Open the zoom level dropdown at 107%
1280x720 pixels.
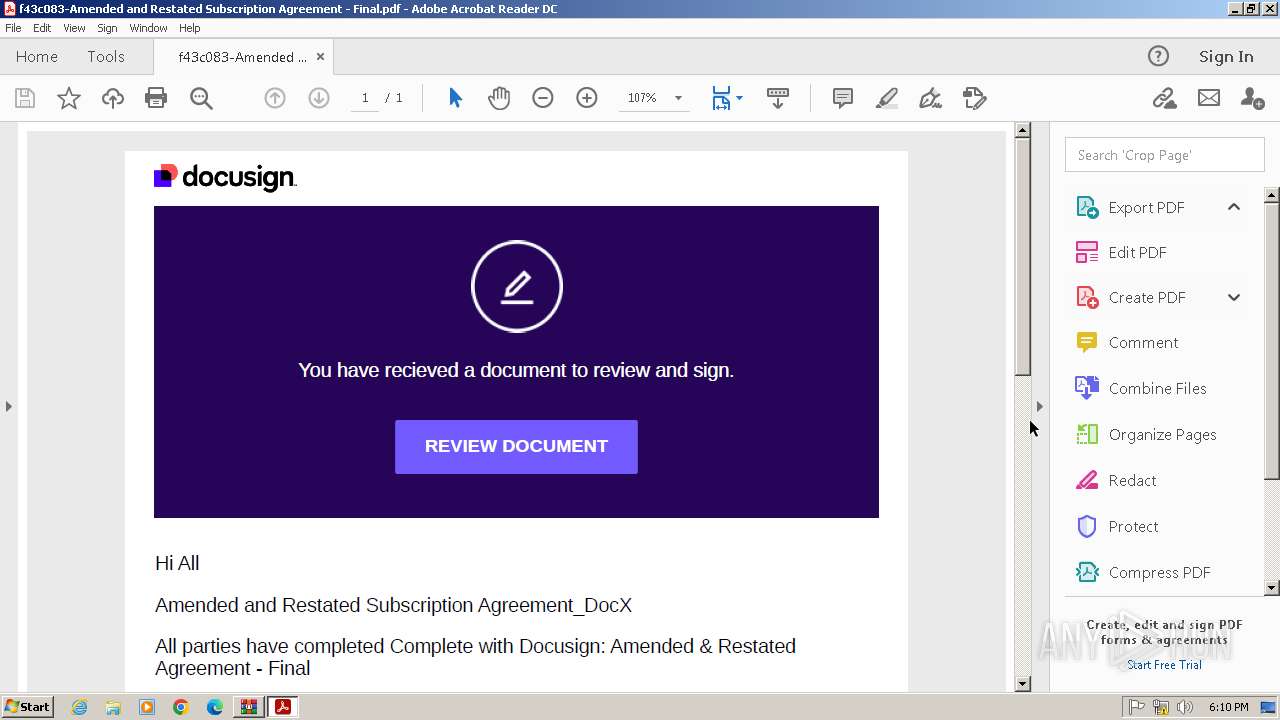click(x=678, y=98)
